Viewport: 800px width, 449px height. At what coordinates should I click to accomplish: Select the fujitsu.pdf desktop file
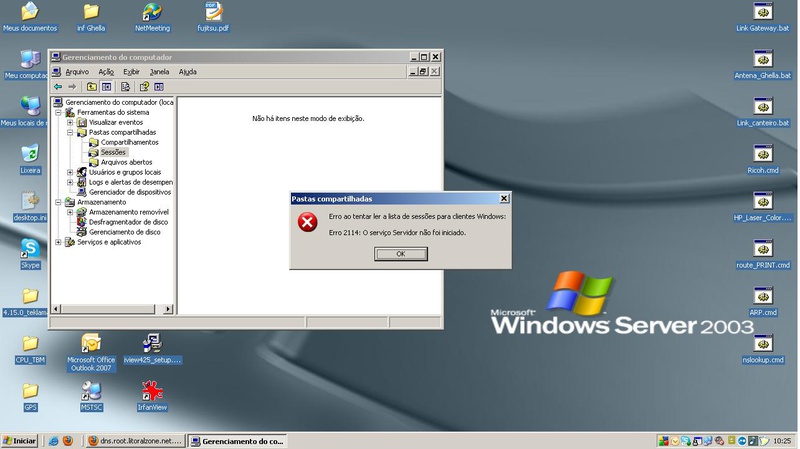(213, 17)
